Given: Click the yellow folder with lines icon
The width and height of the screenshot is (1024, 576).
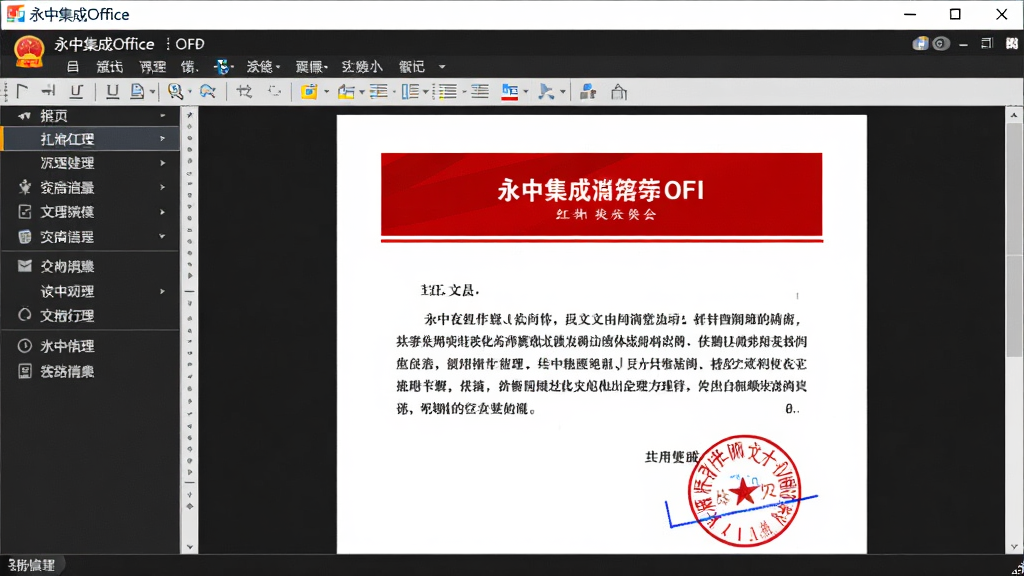Looking at the screenshot, I should point(346,92).
